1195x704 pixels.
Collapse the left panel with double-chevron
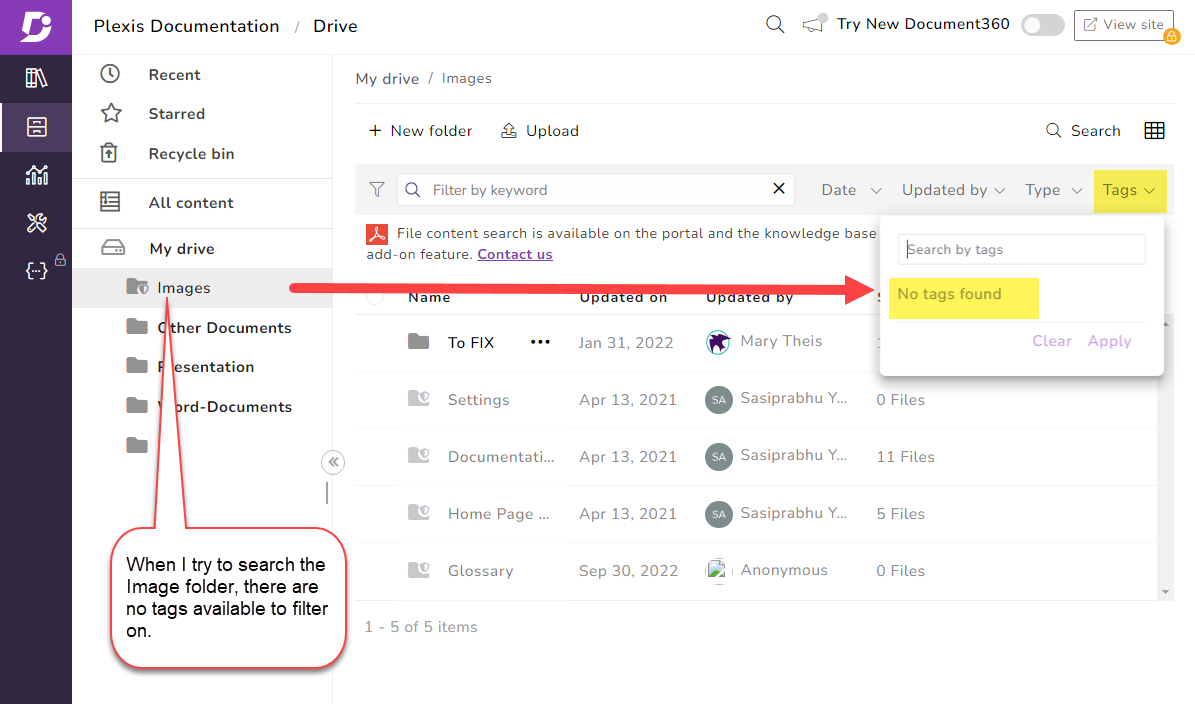coord(333,462)
